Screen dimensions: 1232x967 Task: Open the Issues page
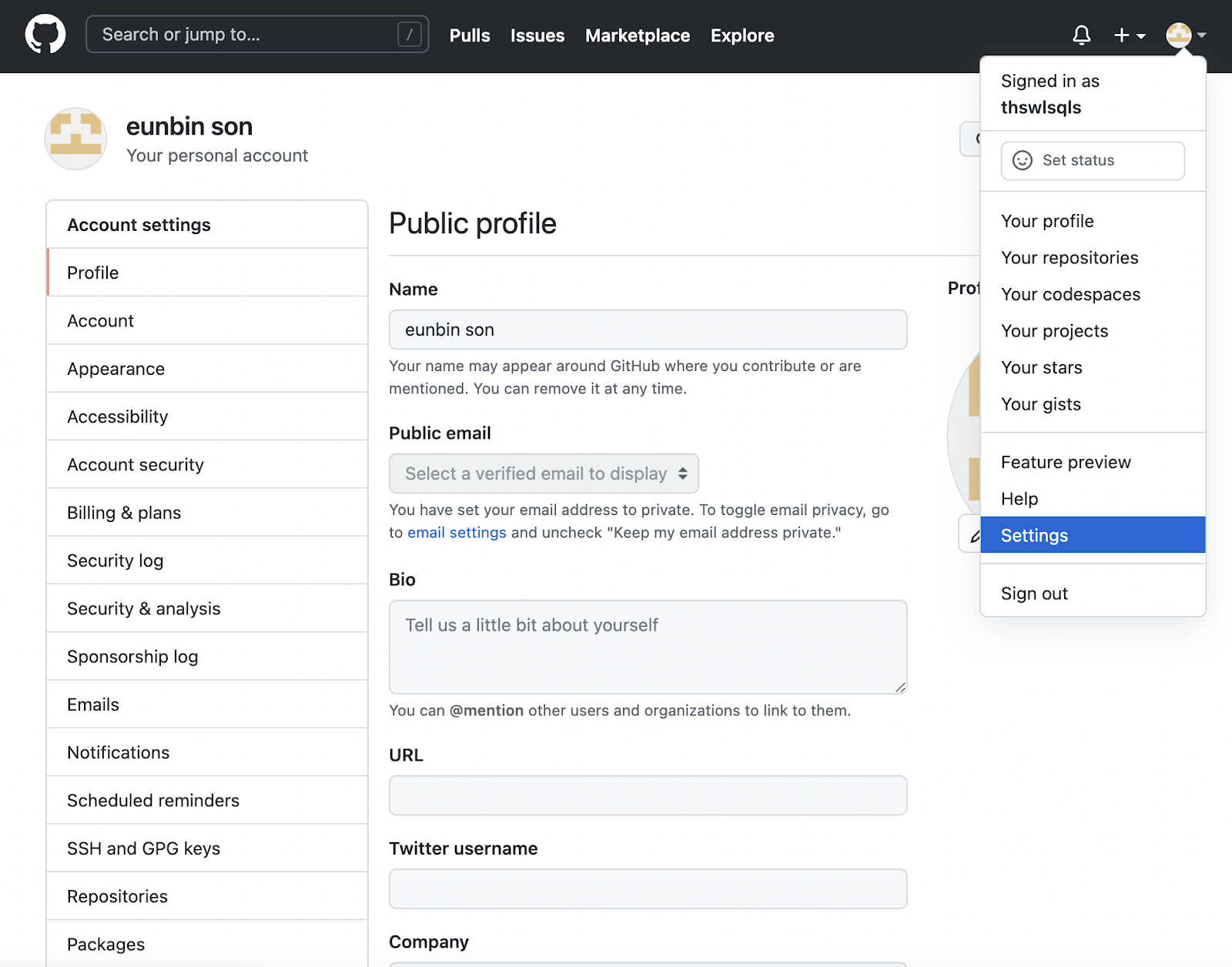coord(537,35)
